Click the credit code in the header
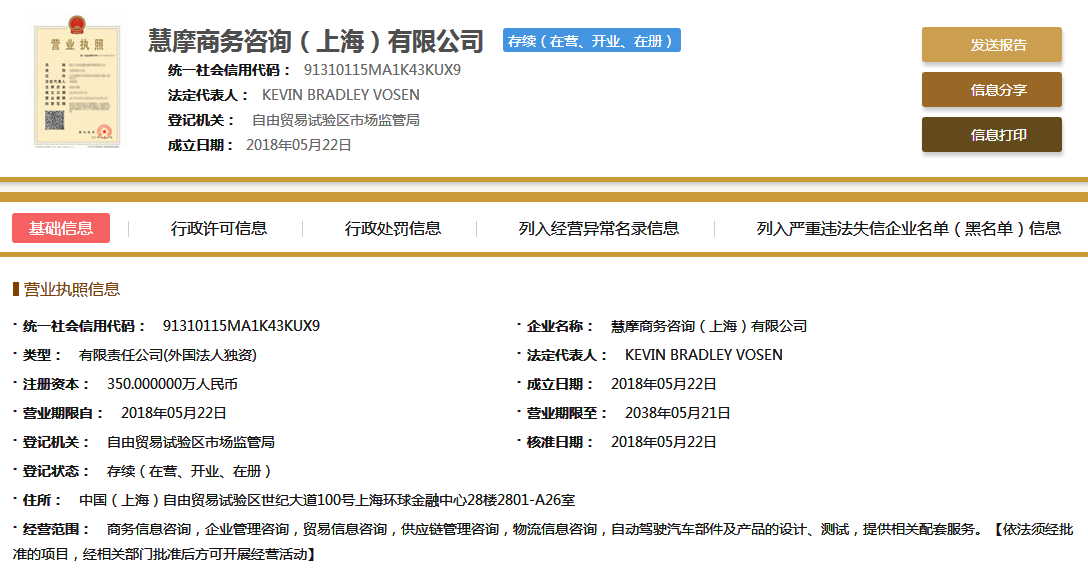The image size is (1088, 570). pos(382,70)
